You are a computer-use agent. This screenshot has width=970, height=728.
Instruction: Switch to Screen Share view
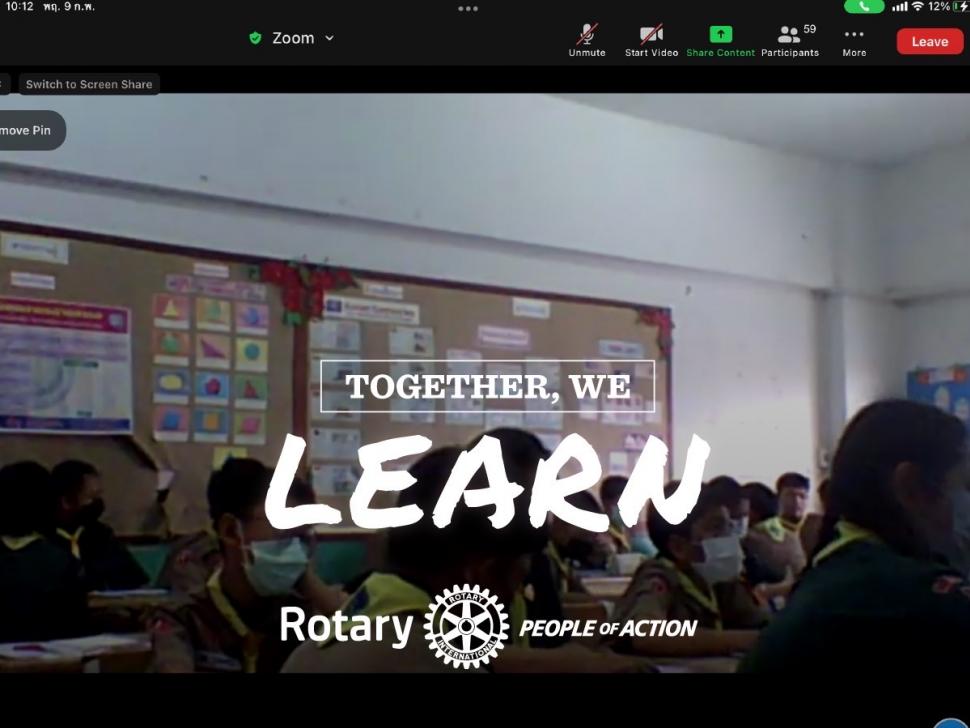click(x=89, y=84)
